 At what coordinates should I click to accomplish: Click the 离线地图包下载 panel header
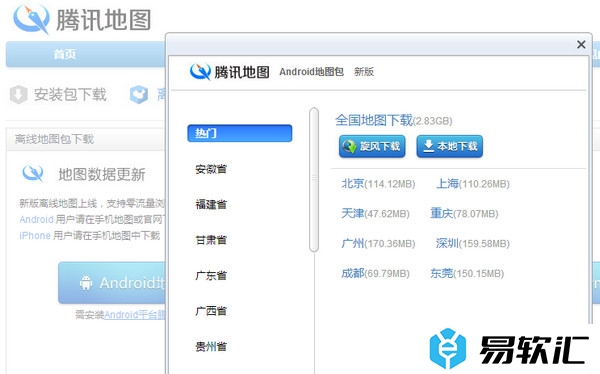tap(86, 139)
